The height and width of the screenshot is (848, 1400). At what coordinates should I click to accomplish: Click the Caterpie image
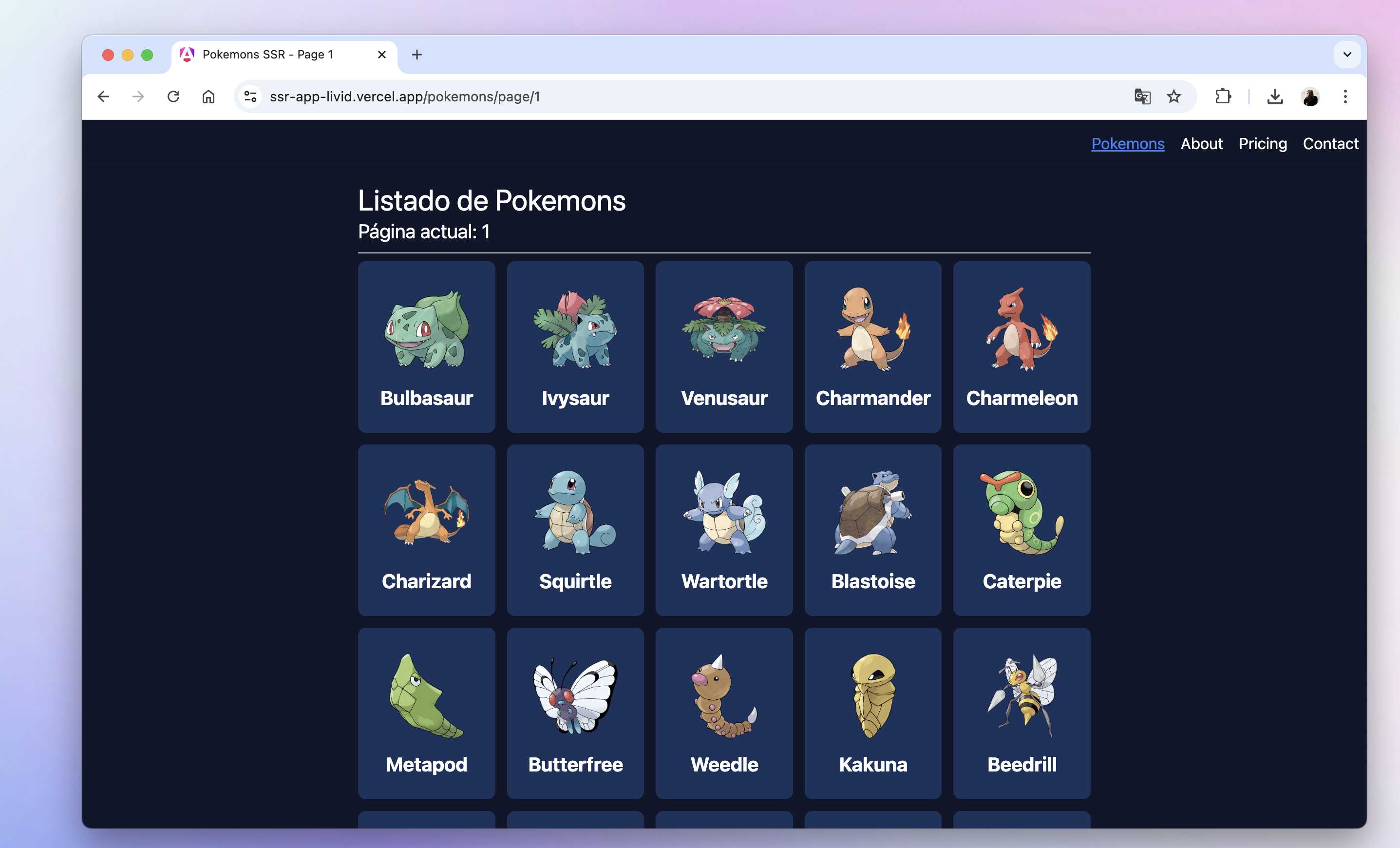point(1022,512)
